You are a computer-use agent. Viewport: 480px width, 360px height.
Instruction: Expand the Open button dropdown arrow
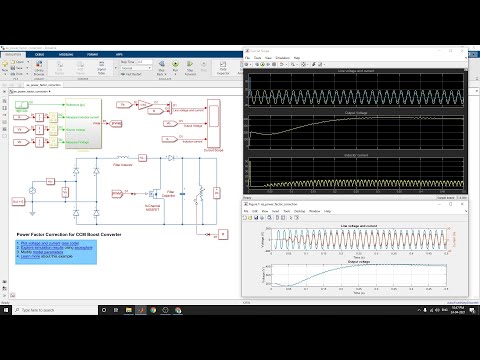tap(28, 62)
